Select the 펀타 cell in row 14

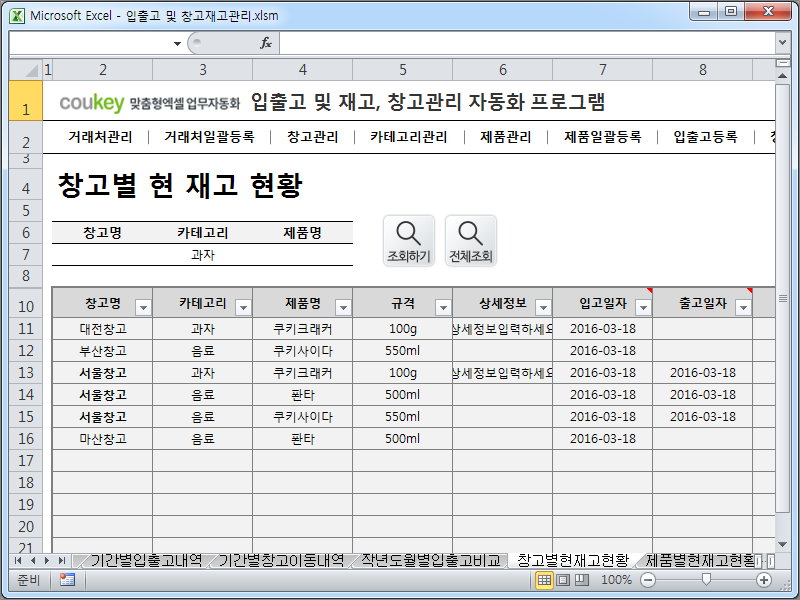(x=303, y=395)
